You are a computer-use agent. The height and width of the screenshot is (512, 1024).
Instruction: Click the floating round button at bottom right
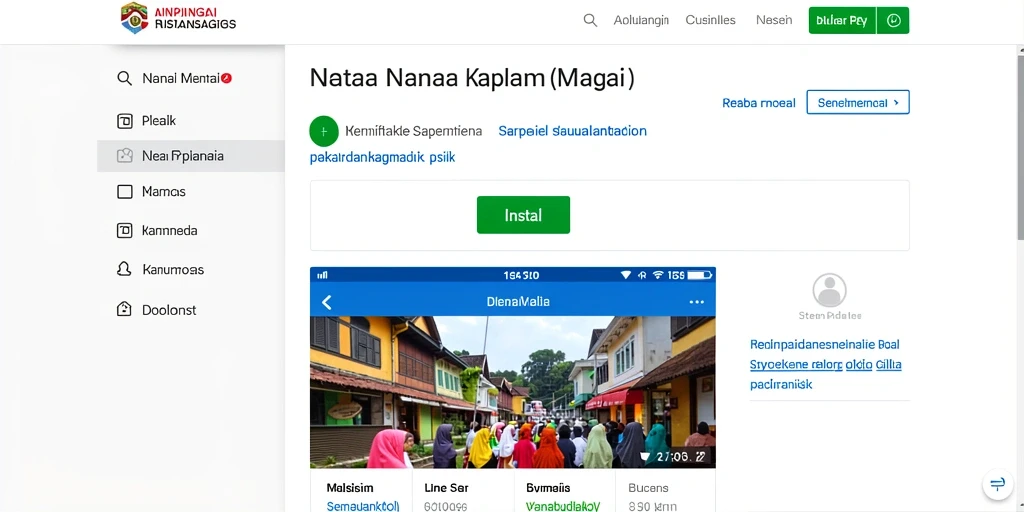997,484
